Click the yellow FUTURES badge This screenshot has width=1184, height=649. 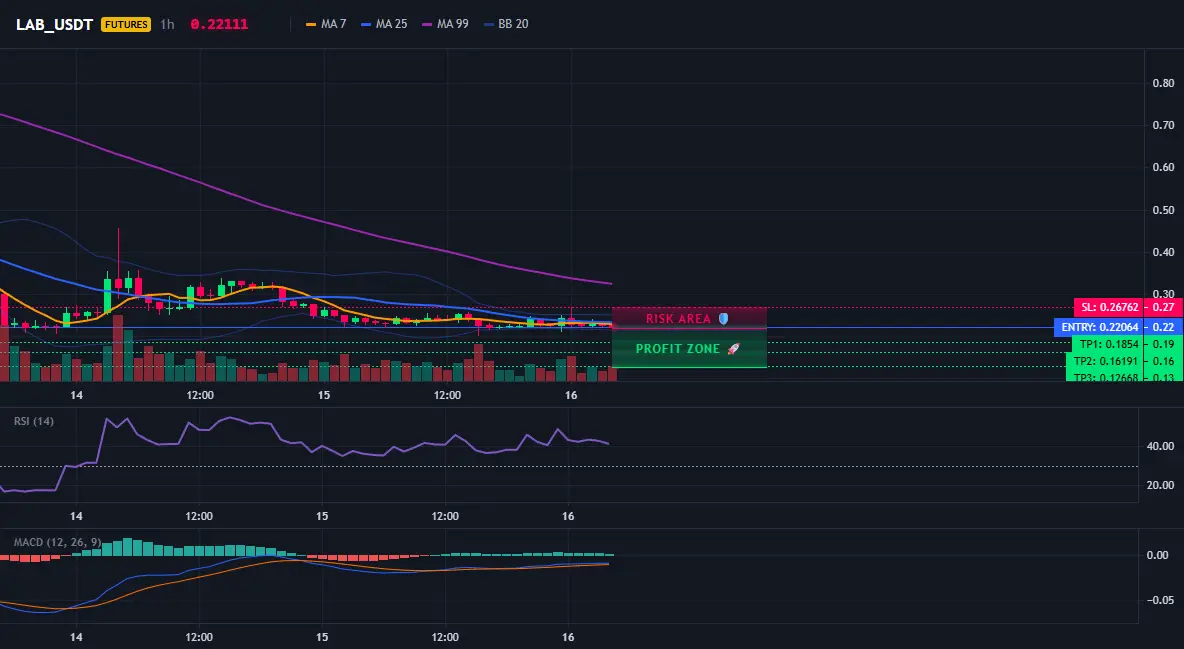tap(126, 24)
